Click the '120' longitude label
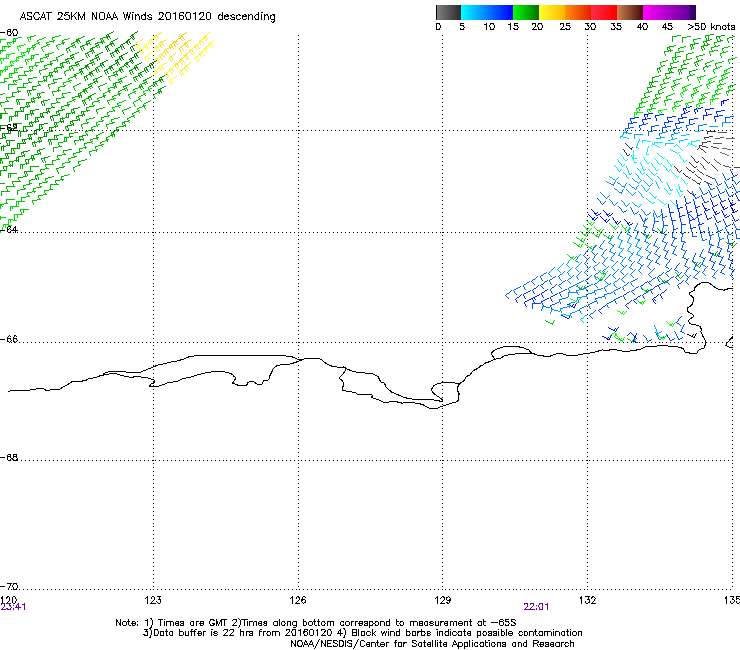Screen dimensions: 740x650 click(8, 600)
